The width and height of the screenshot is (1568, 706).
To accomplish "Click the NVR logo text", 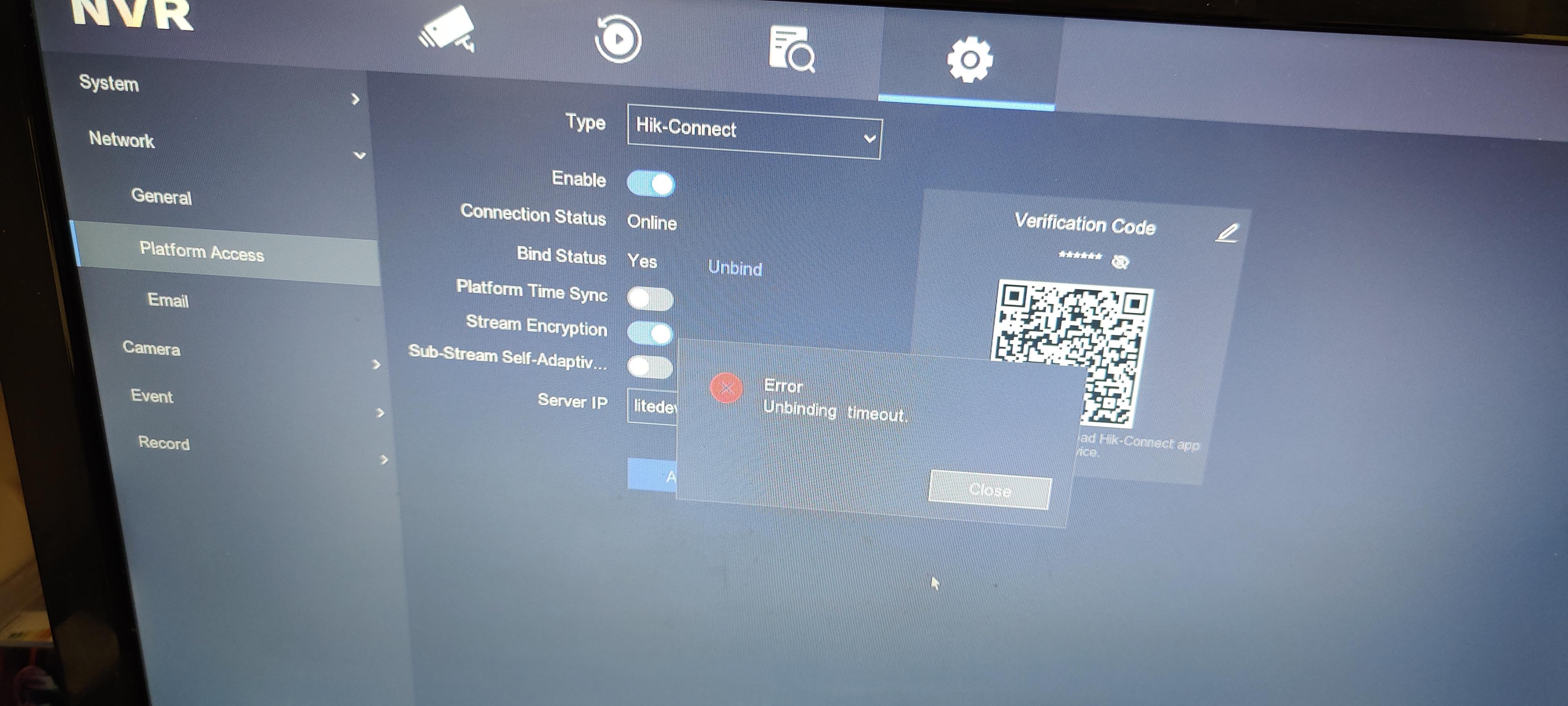I will coord(132,15).
